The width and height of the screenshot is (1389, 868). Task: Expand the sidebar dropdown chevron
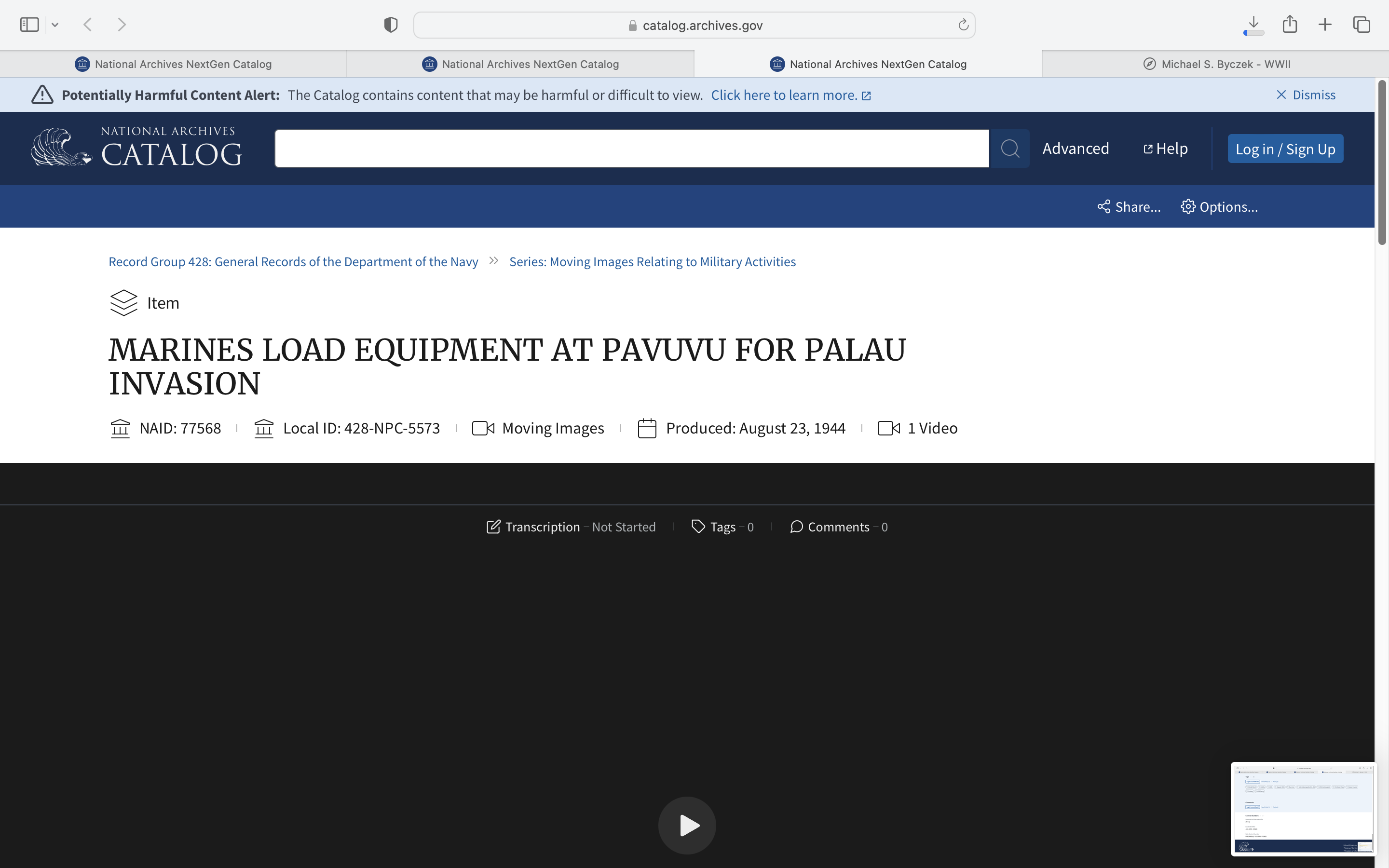point(55,25)
